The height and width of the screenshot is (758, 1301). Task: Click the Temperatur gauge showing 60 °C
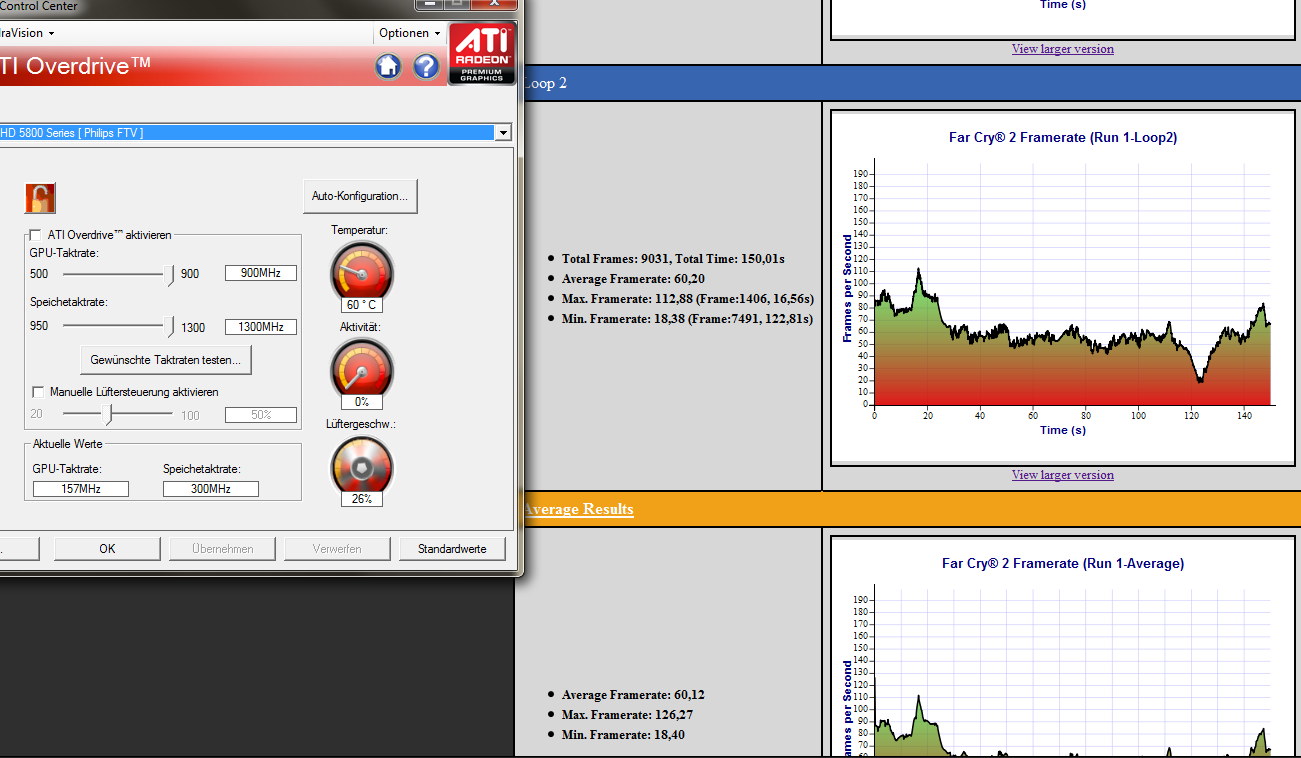coord(361,276)
